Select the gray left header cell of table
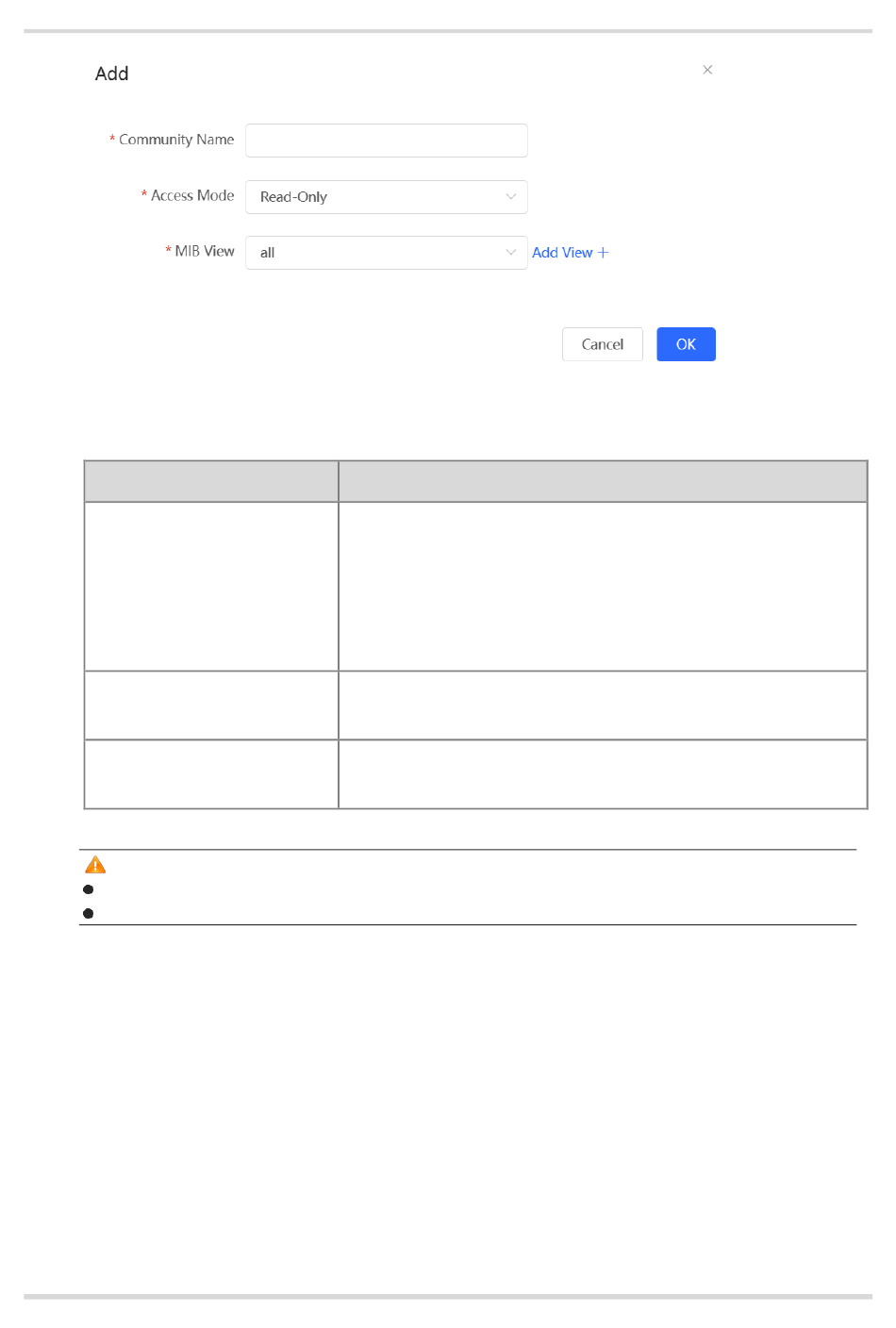The height and width of the screenshot is (1328, 896). 211,481
